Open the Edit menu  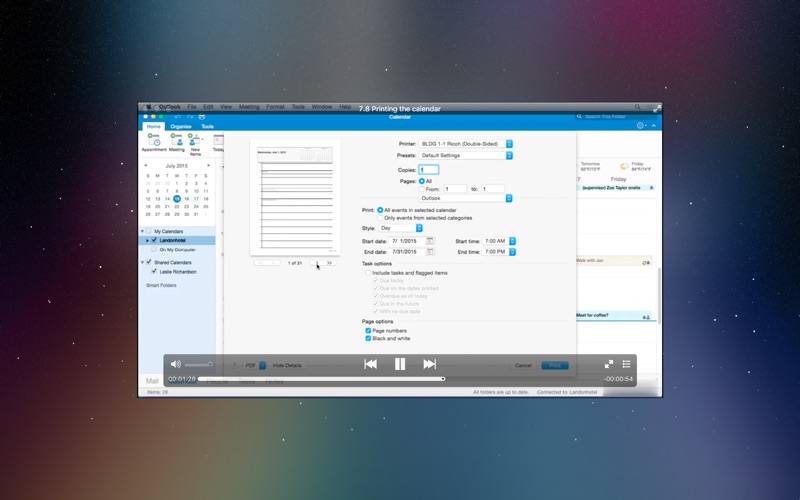(x=208, y=107)
